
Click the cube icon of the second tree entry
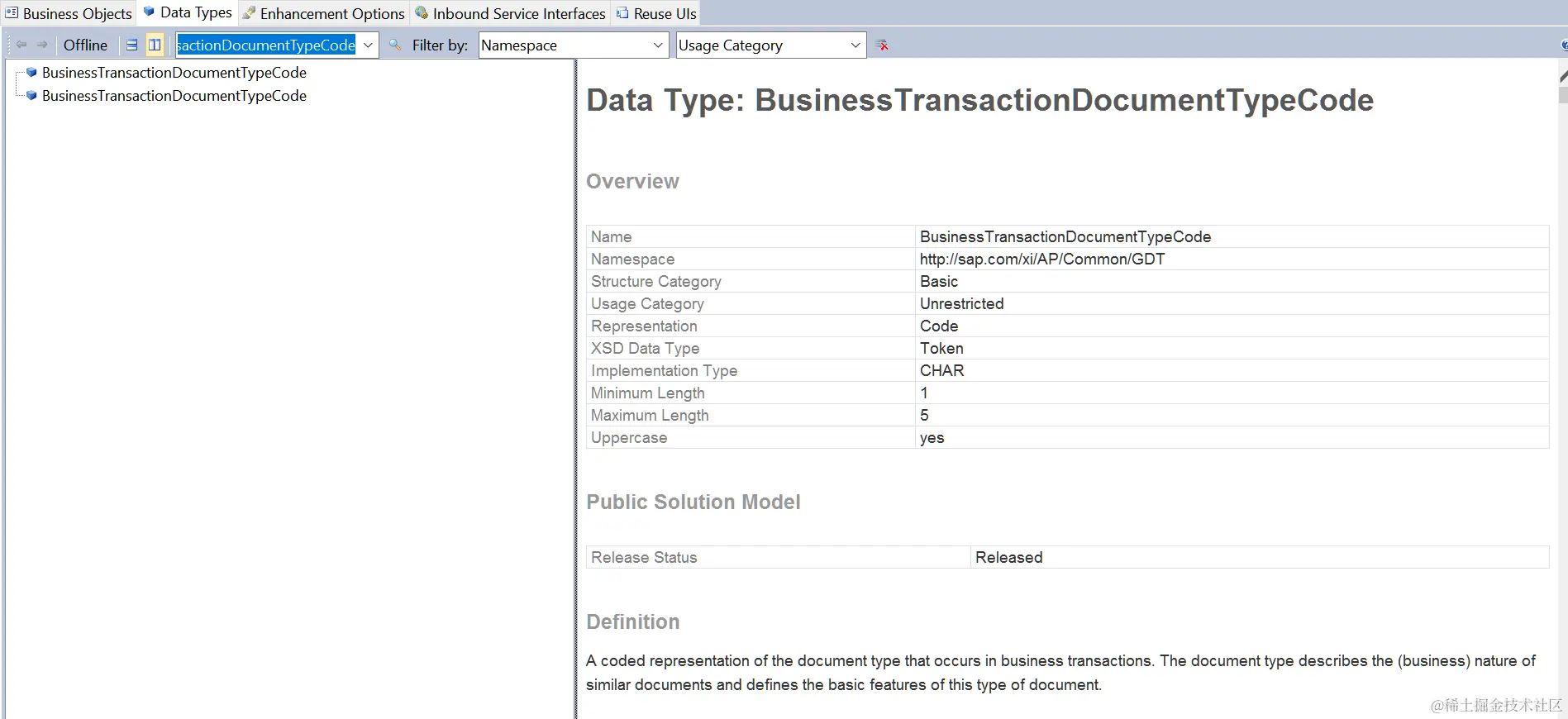[x=31, y=96]
